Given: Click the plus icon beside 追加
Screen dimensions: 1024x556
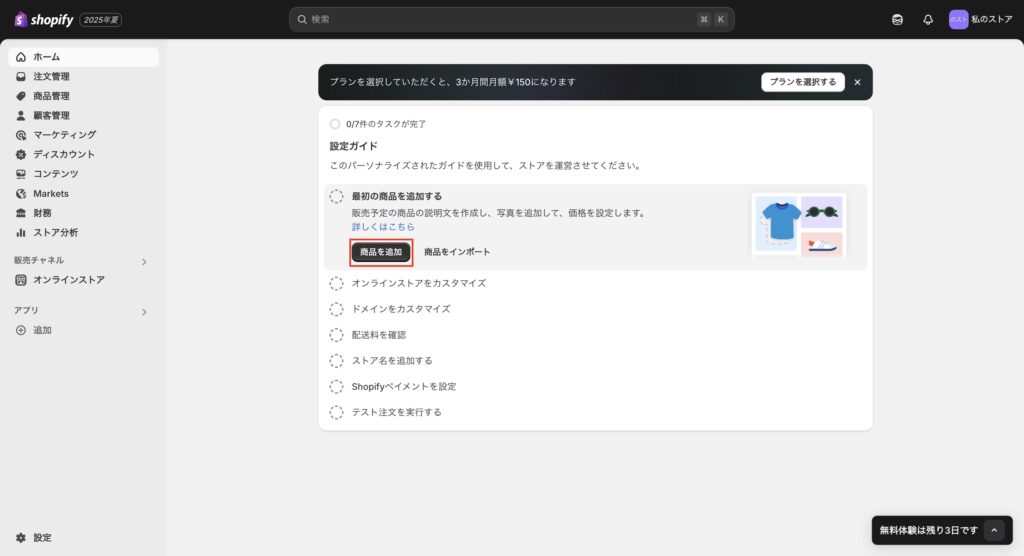Looking at the screenshot, I should tap(21, 330).
